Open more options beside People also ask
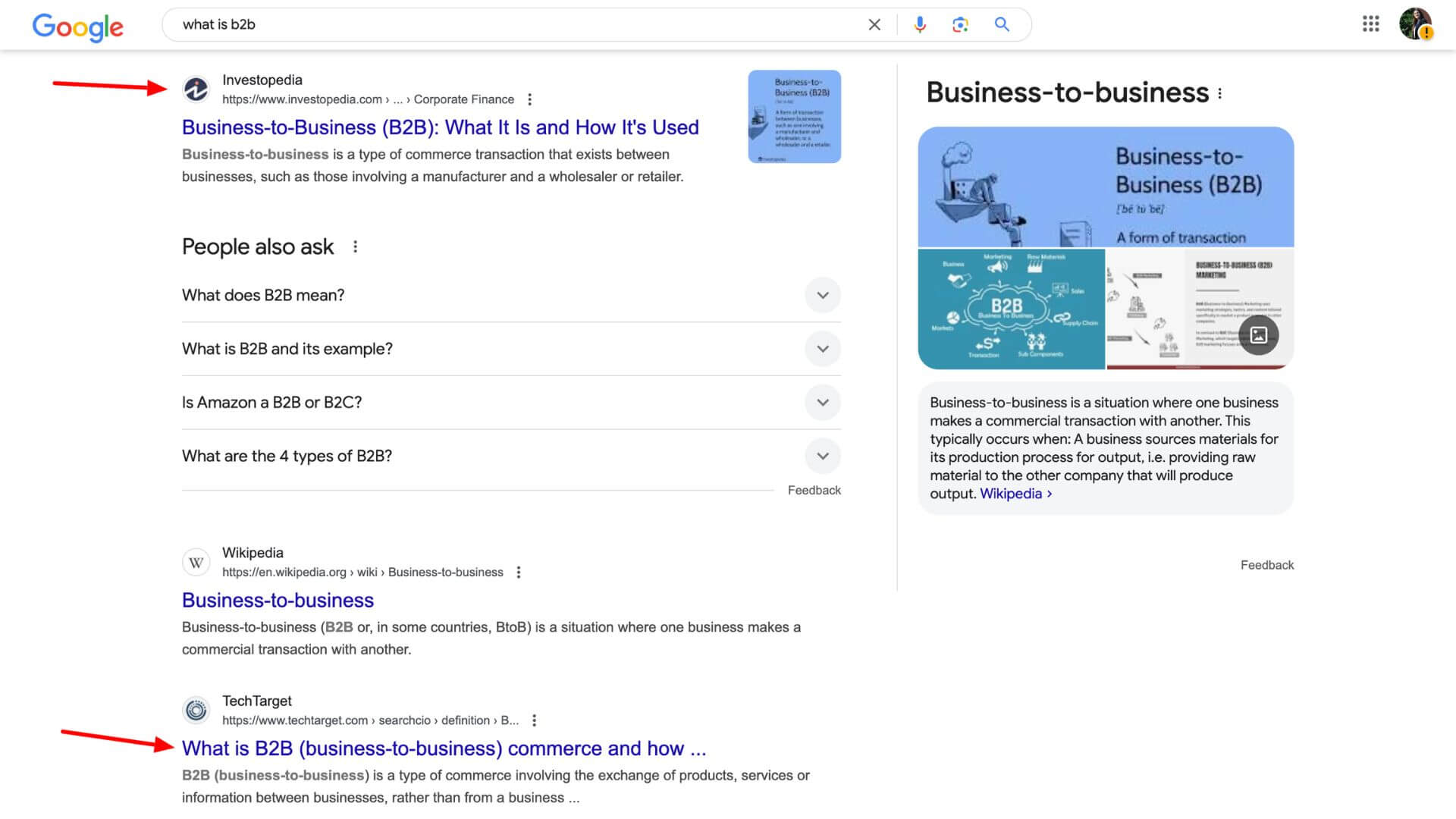1456x819 pixels. (x=355, y=246)
